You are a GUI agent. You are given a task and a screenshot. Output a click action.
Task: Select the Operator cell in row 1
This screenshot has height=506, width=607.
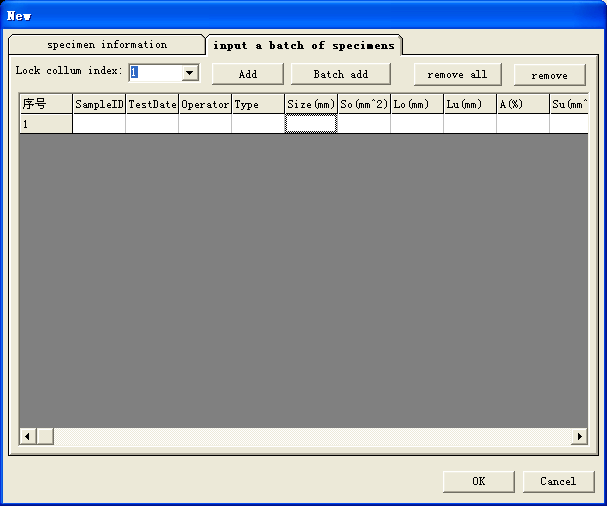pyautogui.click(x=205, y=124)
